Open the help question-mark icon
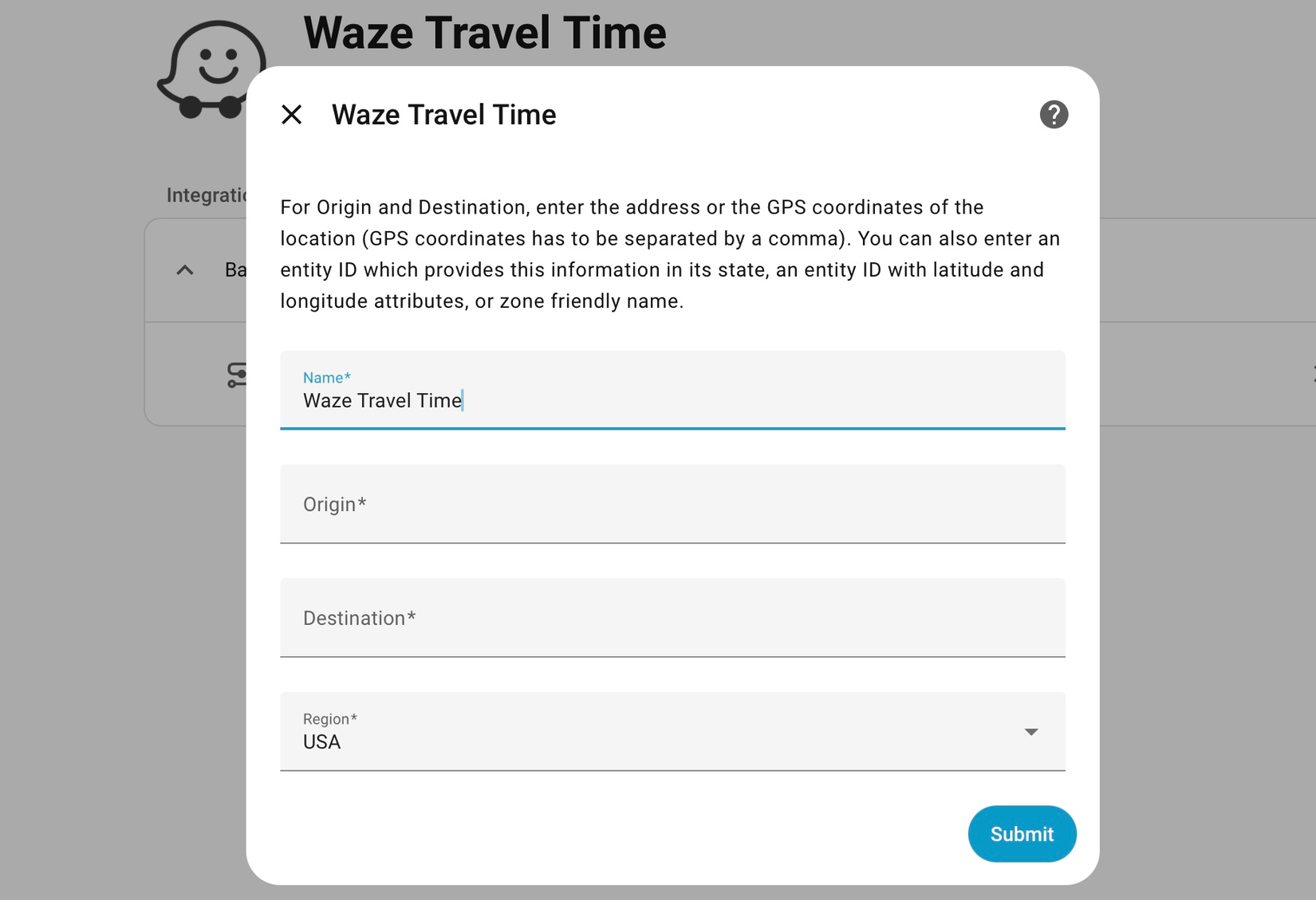Image resolution: width=1316 pixels, height=900 pixels. tap(1054, 115)
